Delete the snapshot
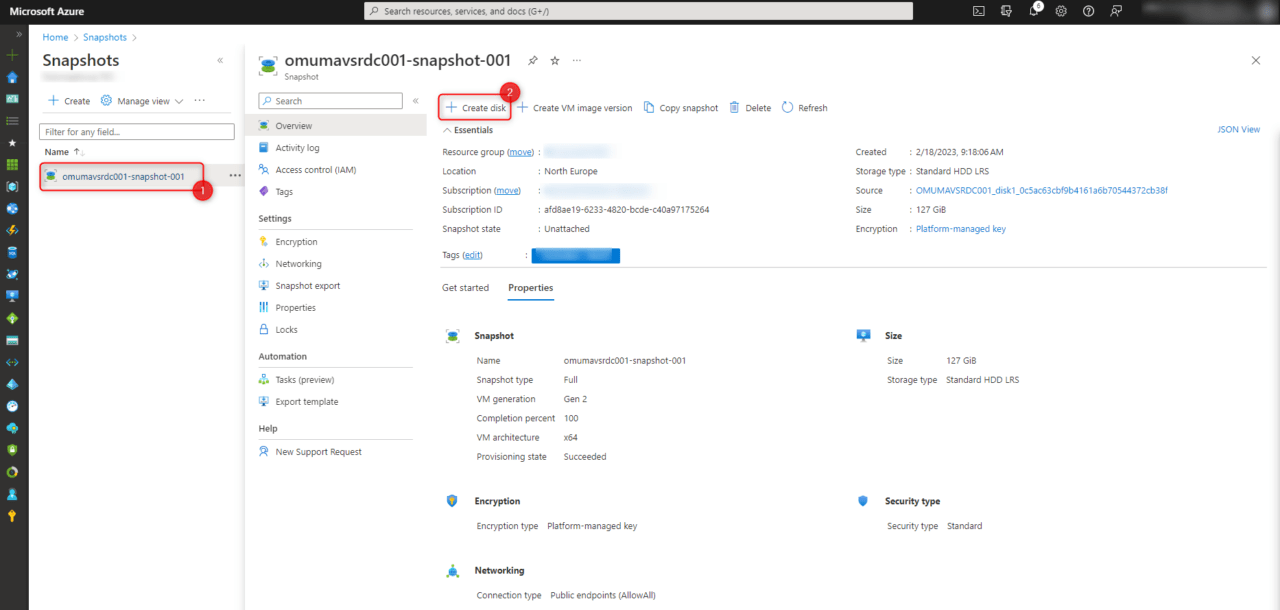The width and height of the screenshot is (1280, 610). 749,107
